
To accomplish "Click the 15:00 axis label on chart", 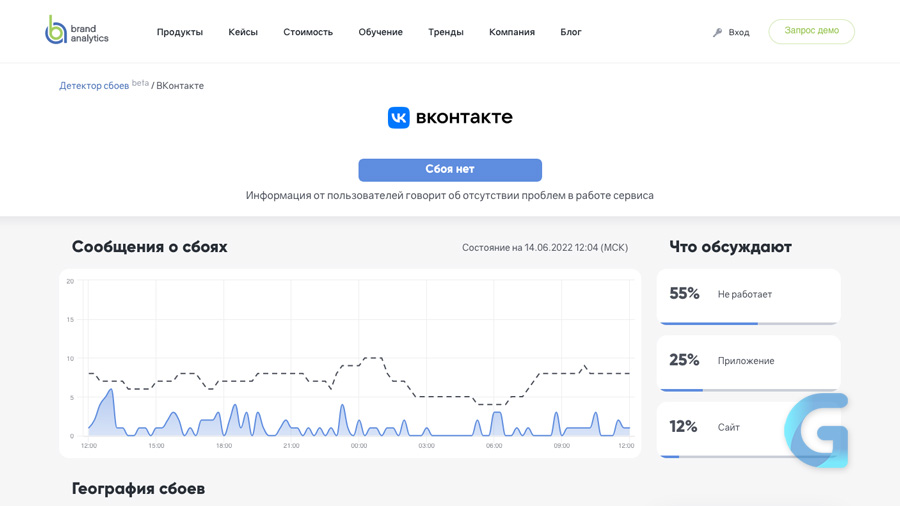I will point(156,446).
